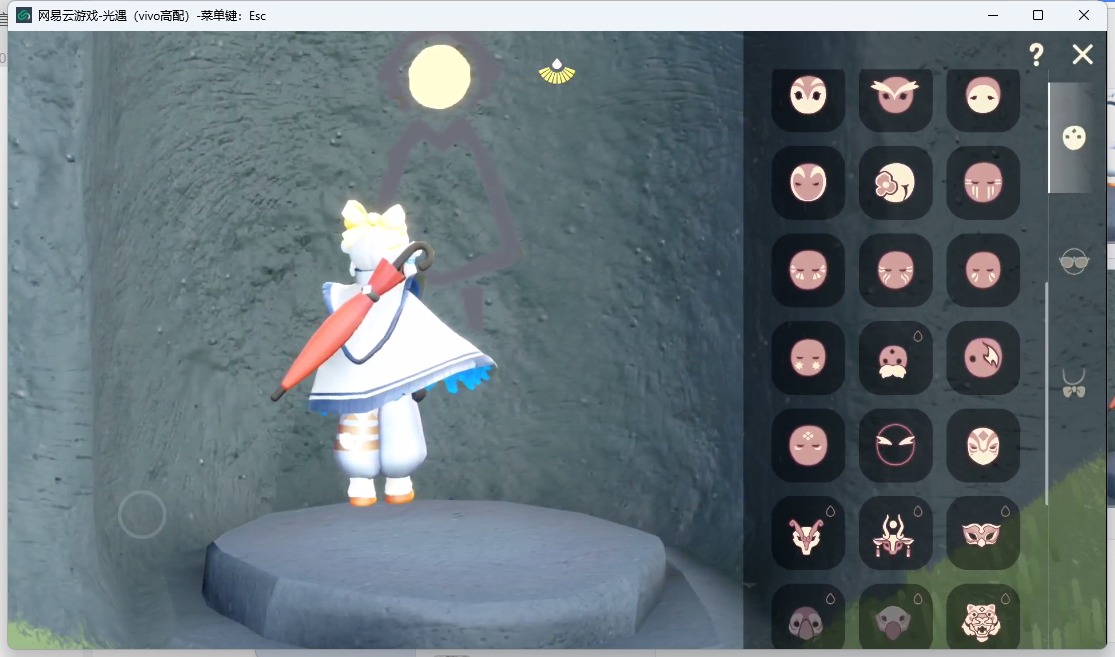Choose the owl mask with feathered brows
The height and width of the screenshot is (657, 1115).
(895, 97)
